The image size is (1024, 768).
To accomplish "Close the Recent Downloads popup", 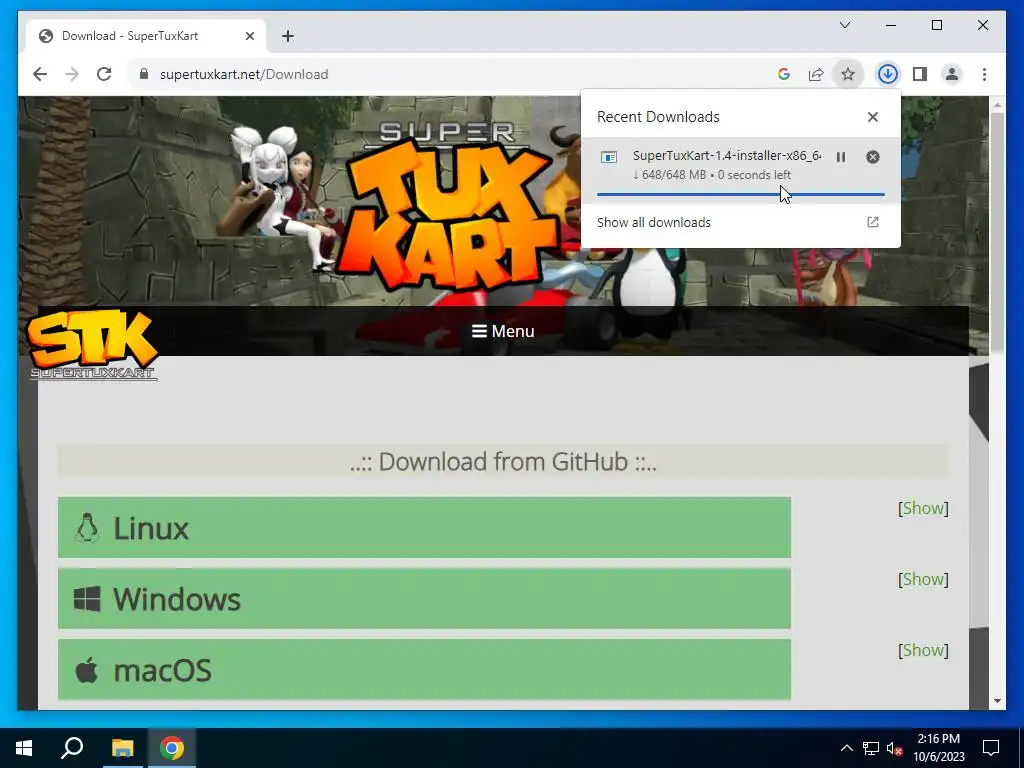I will (872, 117).
